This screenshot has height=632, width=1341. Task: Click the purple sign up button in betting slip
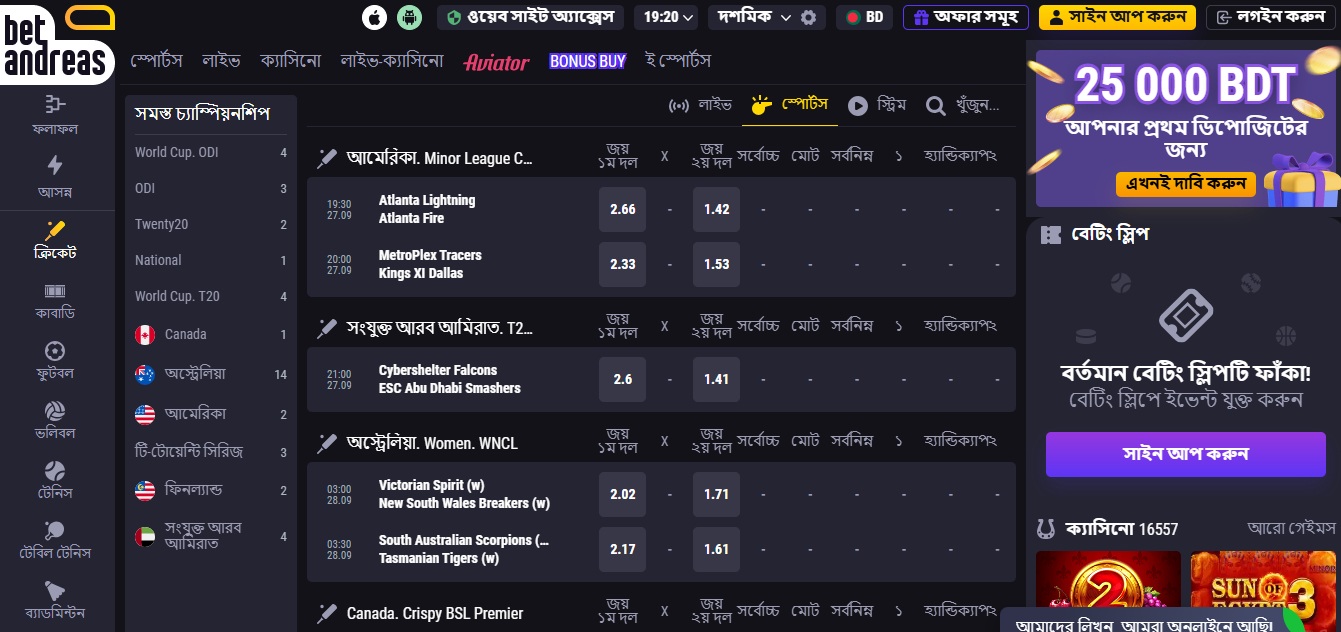point(1185,454)
